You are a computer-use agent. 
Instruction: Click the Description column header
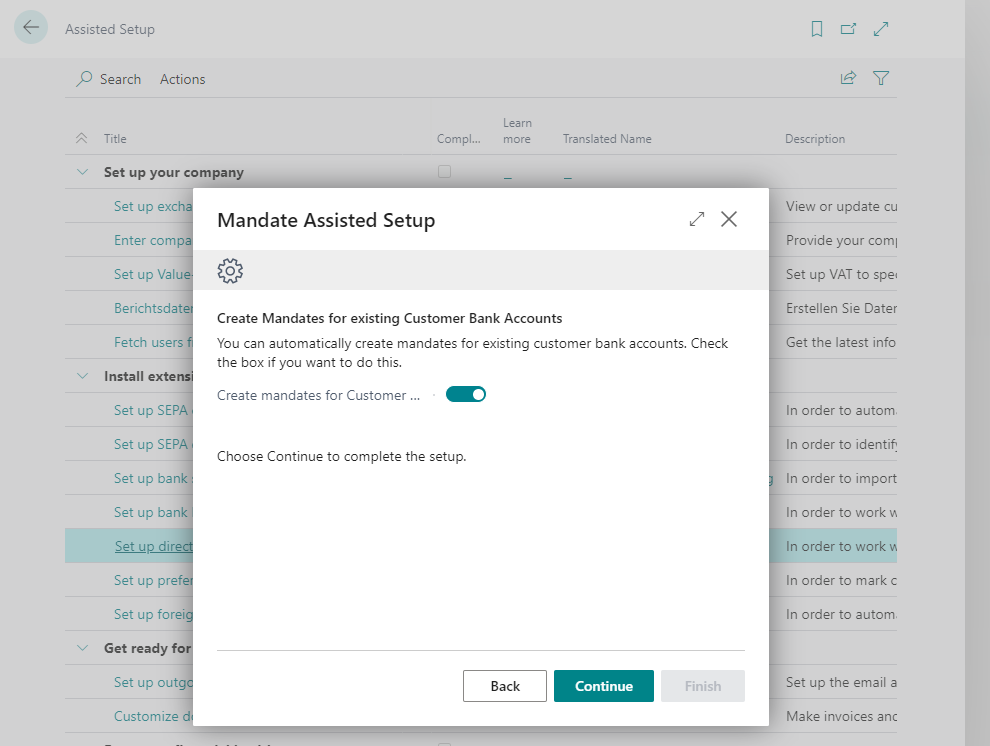(x=814, y=139)
